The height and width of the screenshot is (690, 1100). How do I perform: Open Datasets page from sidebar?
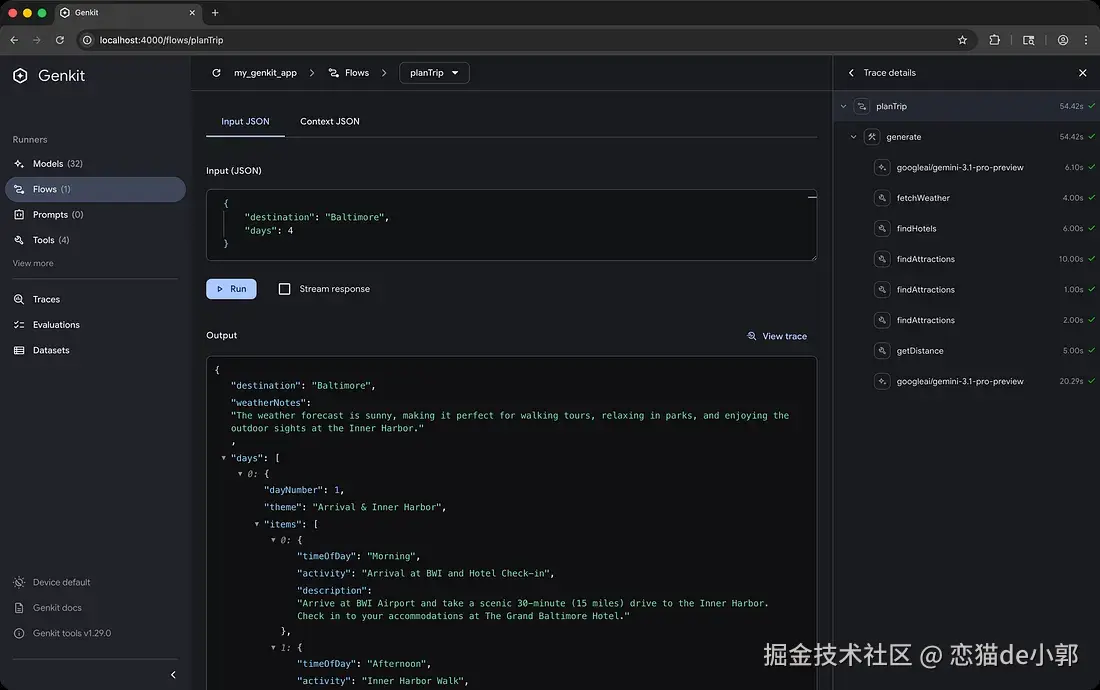tap(95, 351)
